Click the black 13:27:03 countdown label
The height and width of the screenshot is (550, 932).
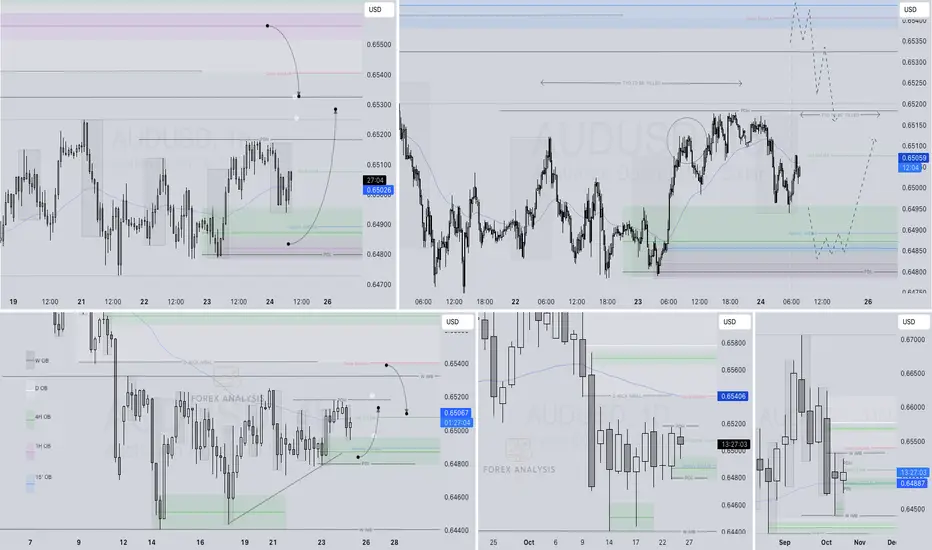(x=733, y=444)
